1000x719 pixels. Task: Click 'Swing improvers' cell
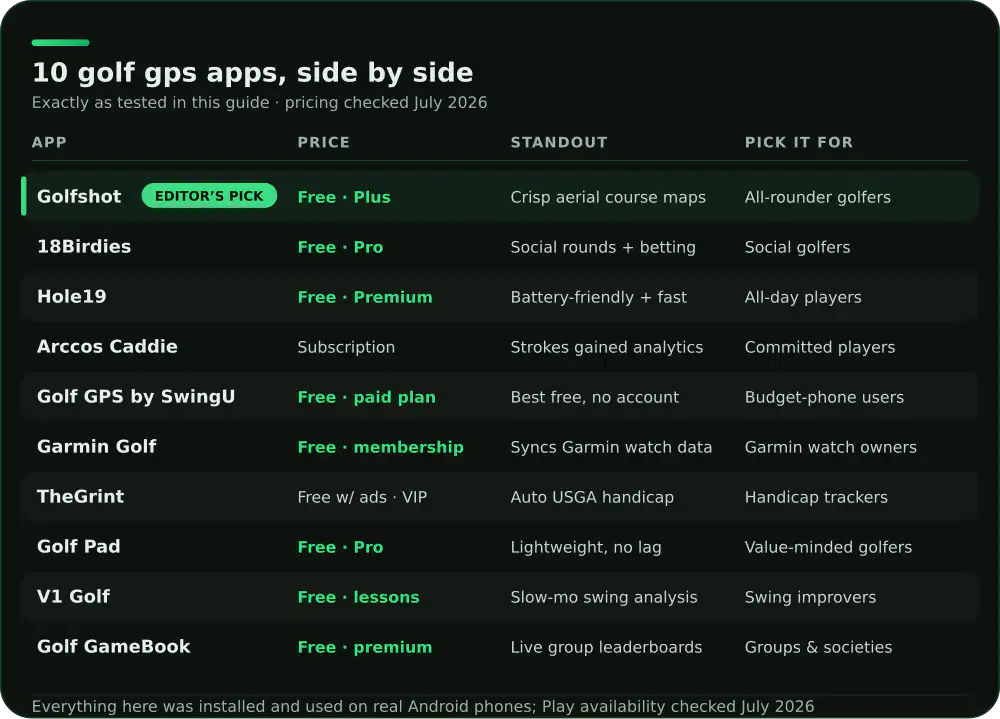point(810,597)
